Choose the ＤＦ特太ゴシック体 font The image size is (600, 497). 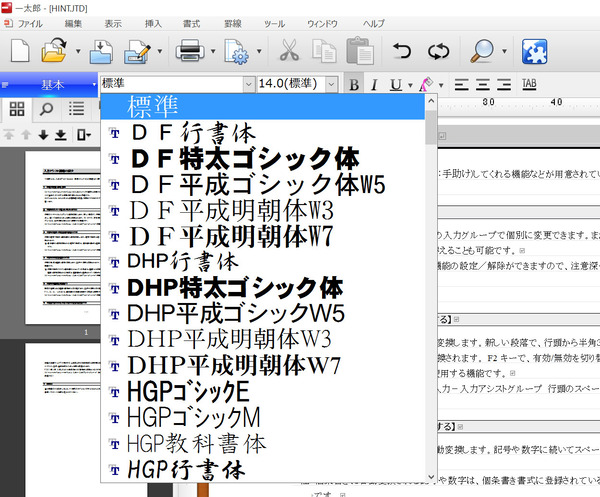tap(262, 159)
